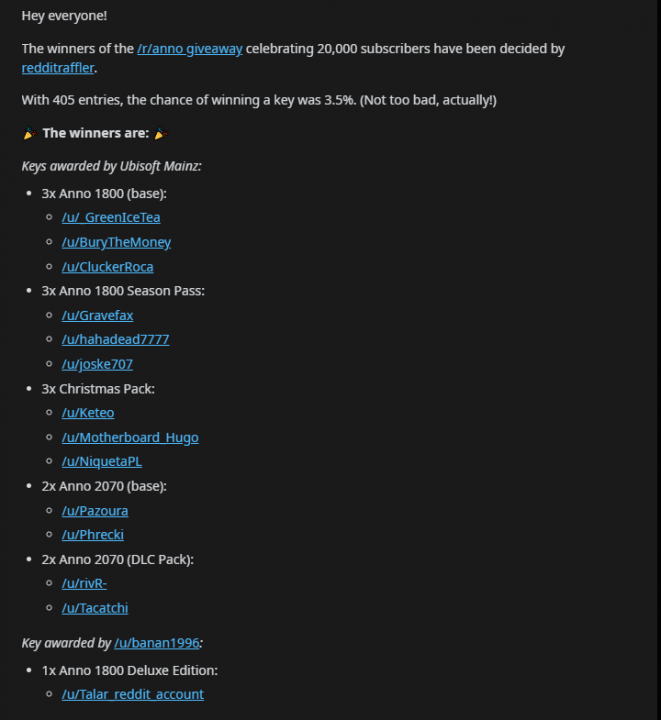Image resolution: width=661 pixels, height=720 pixels.
Task: Select the /u/hahadead7777 profile link
Action: tap(115, 339)
